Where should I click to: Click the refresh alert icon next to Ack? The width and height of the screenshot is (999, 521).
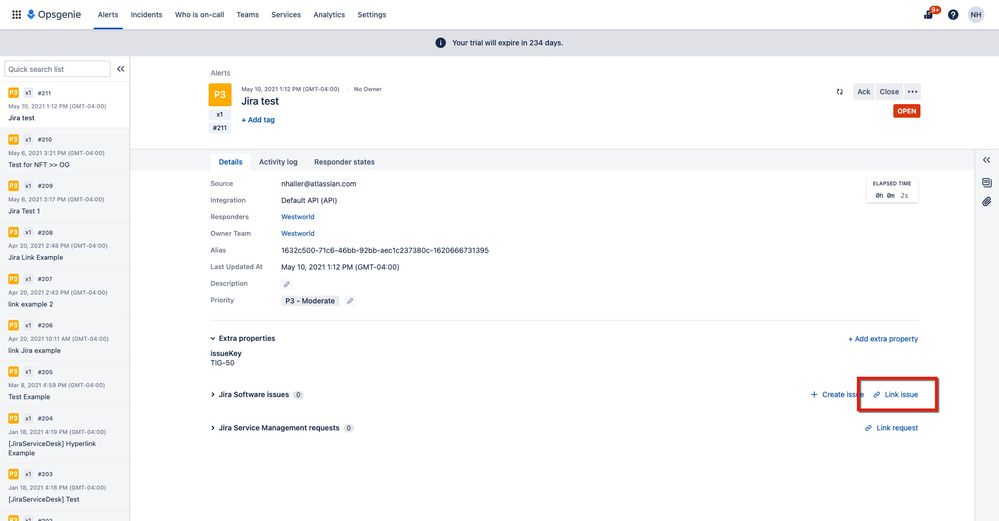840,92
